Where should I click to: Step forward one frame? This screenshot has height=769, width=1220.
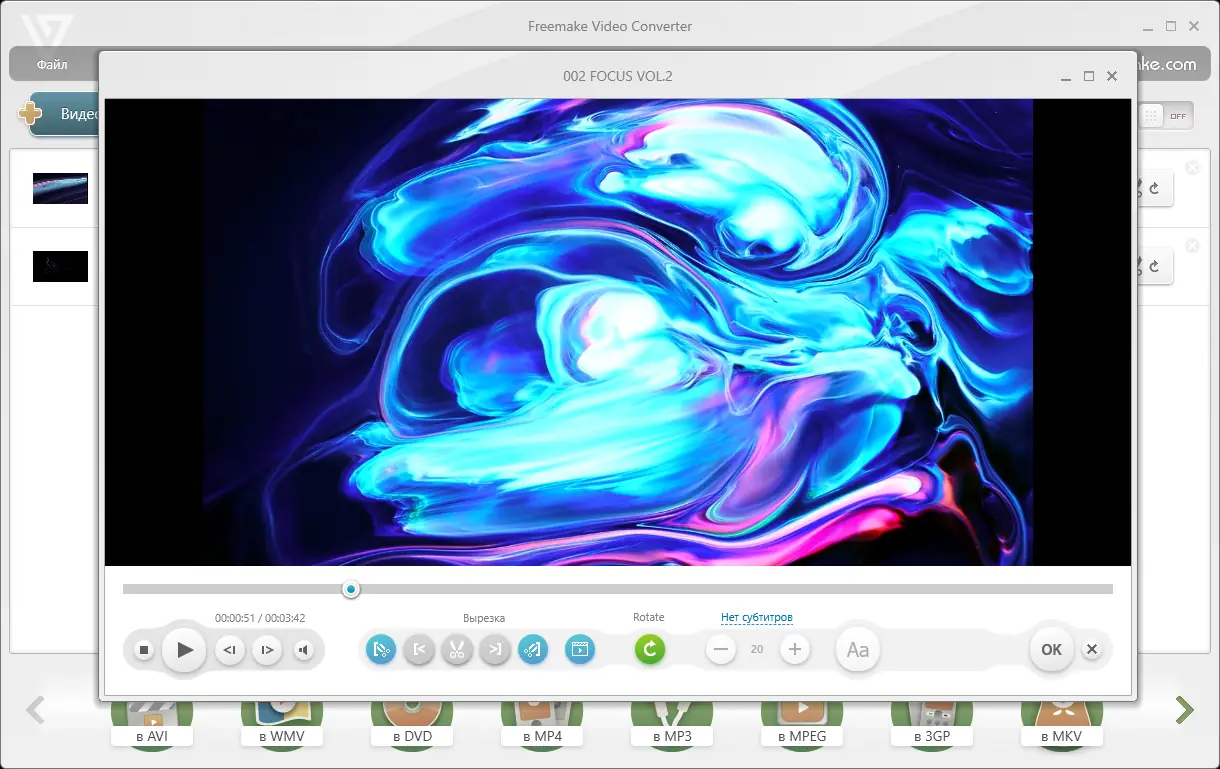click(267, 650)
